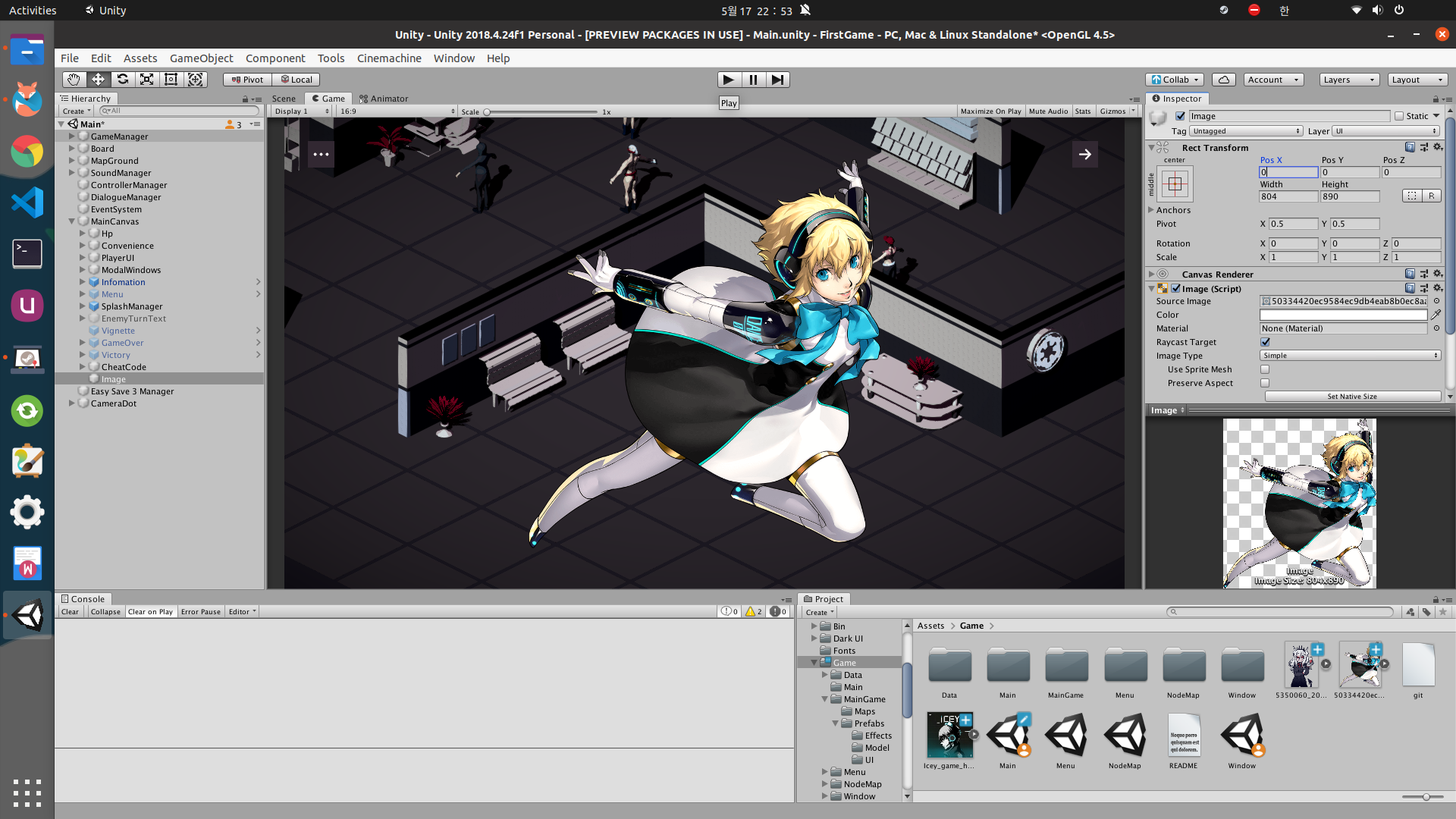Adjust the Project icon size slider
The width and height of the screenshot is (1456, 819).
point(1422,797)
